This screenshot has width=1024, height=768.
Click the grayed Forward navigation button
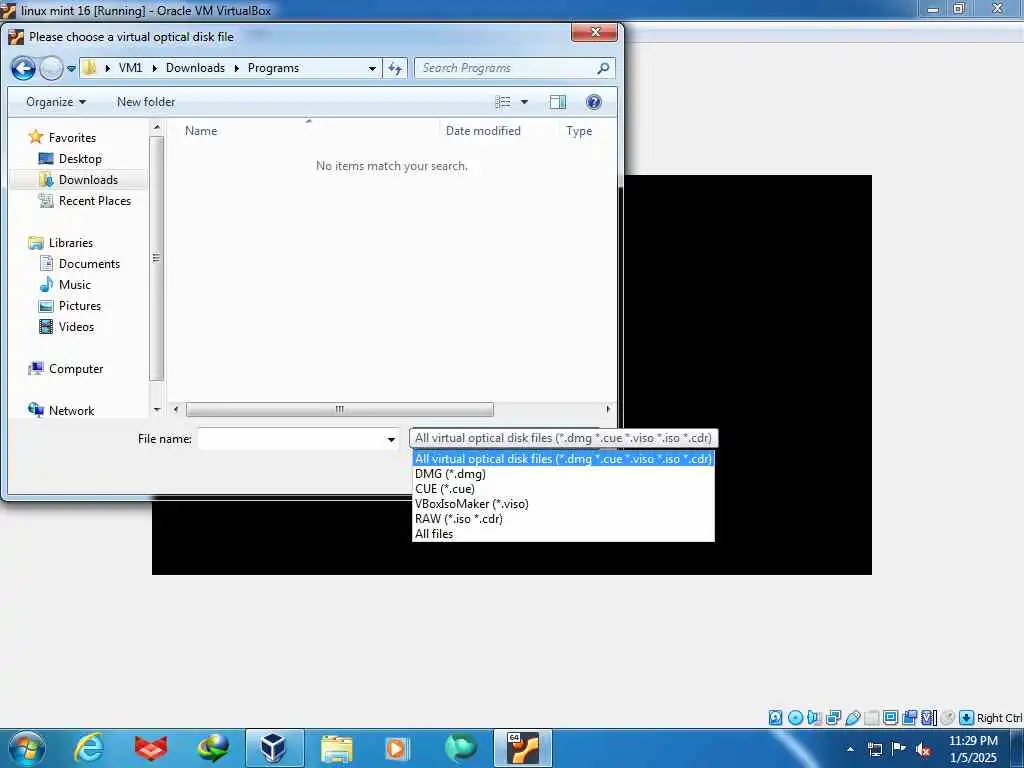(x=51, y=68)
